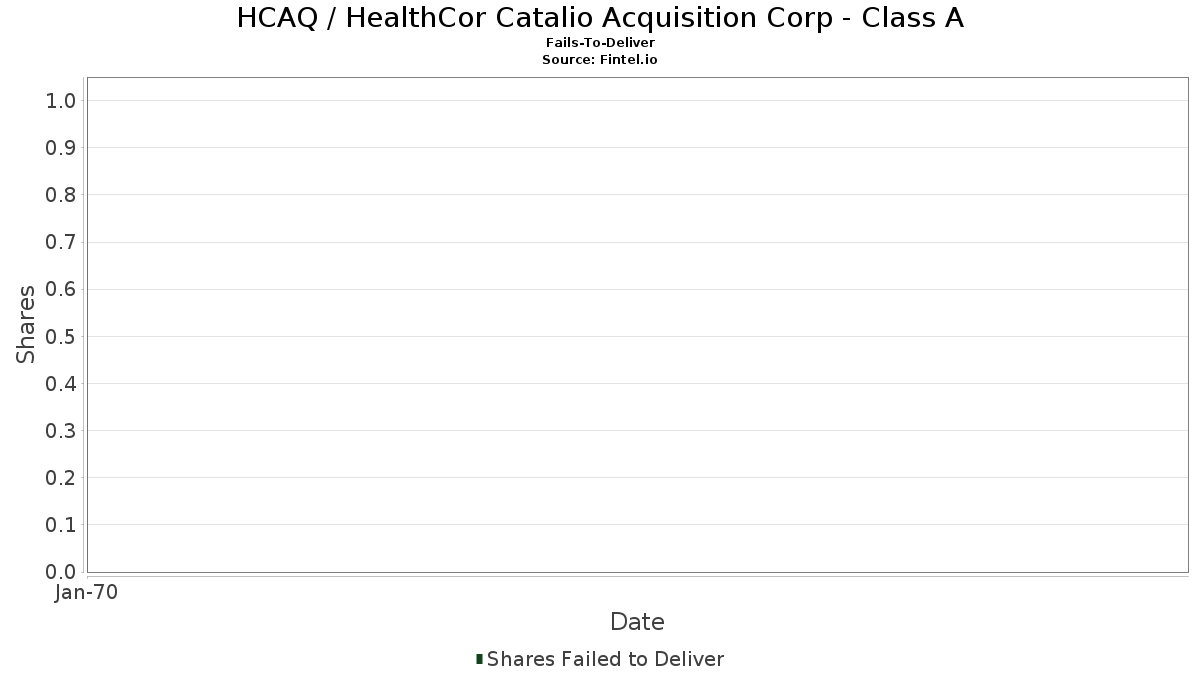Select the Shares y-axis title
Viewport: 1200px width, 675px height.
pyautogui.click(x=26, y=324)
